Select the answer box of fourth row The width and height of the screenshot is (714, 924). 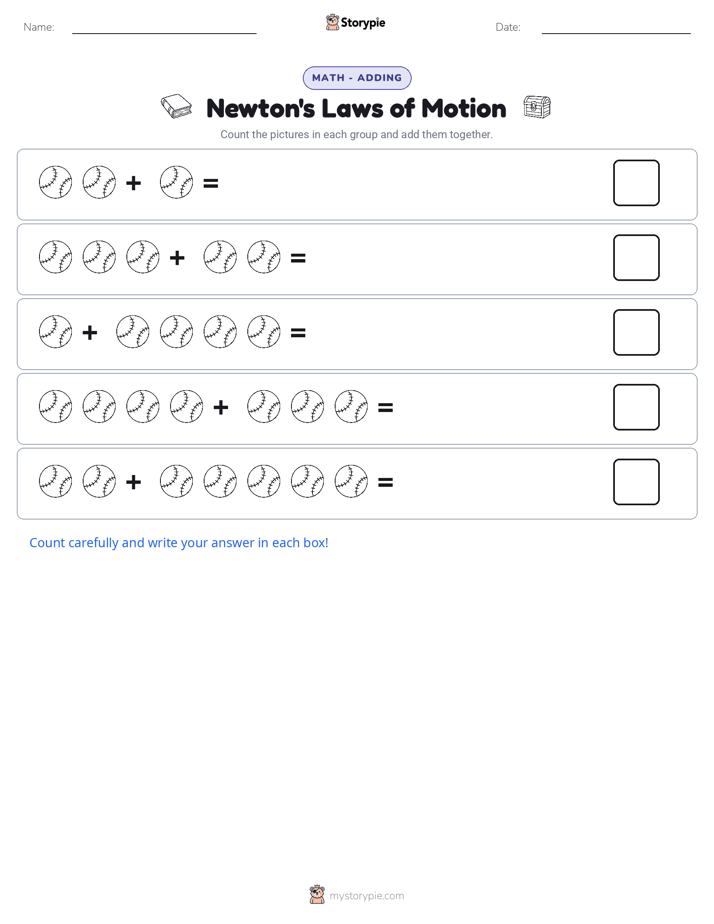pos(636,407)
